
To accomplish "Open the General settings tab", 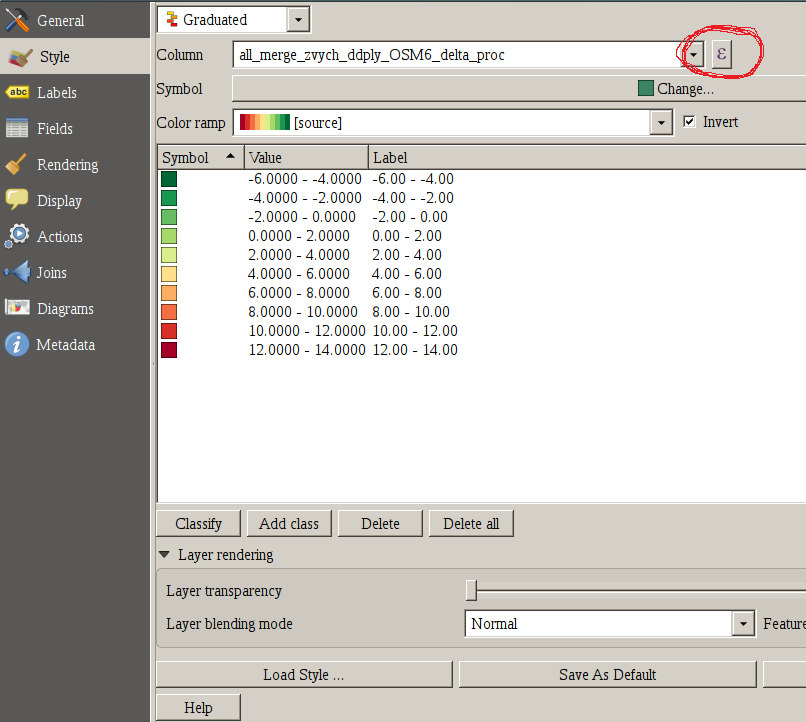I will pyautogui.click(x=75, y=21).
